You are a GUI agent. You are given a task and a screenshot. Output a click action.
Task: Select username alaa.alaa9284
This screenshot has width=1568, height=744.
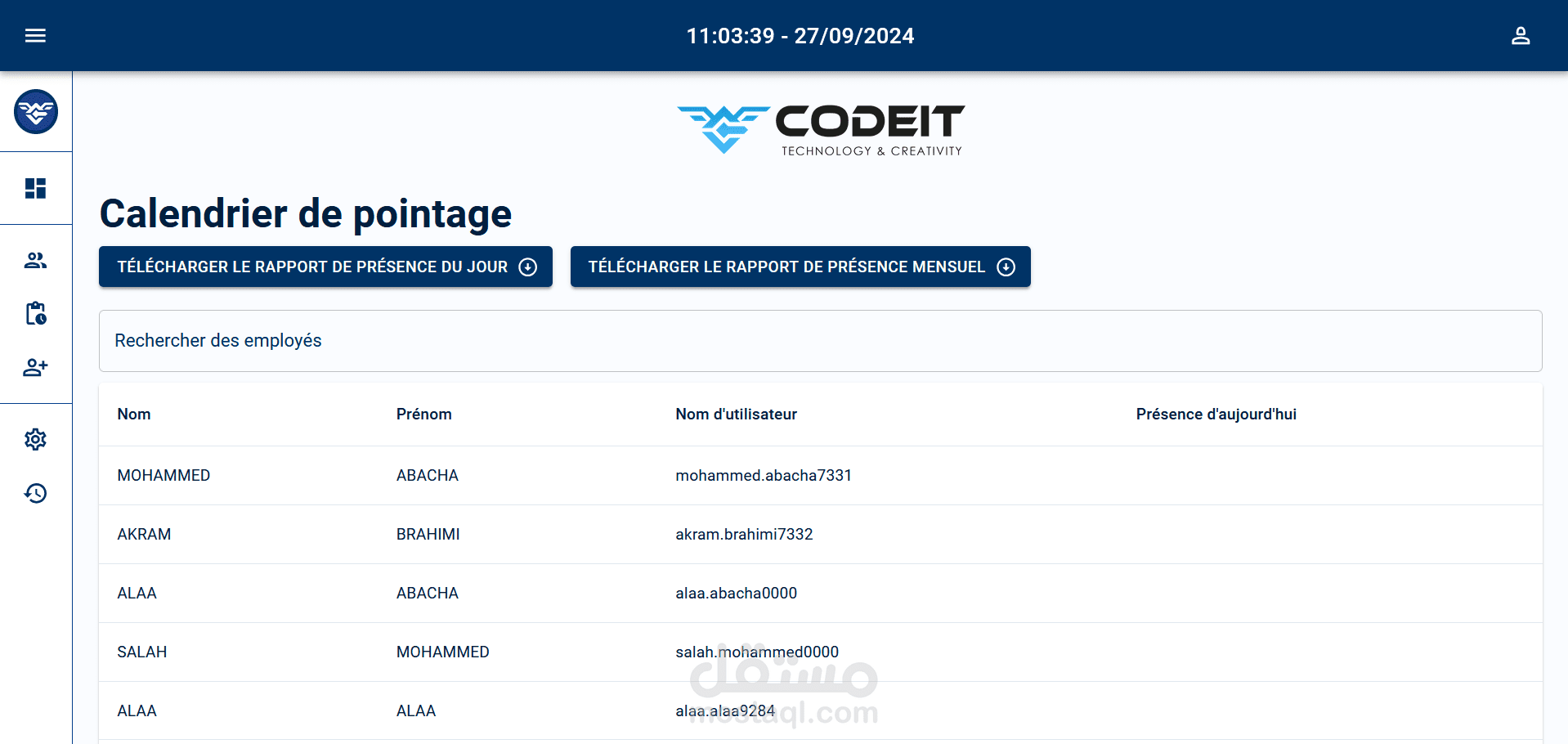point(725,710)
